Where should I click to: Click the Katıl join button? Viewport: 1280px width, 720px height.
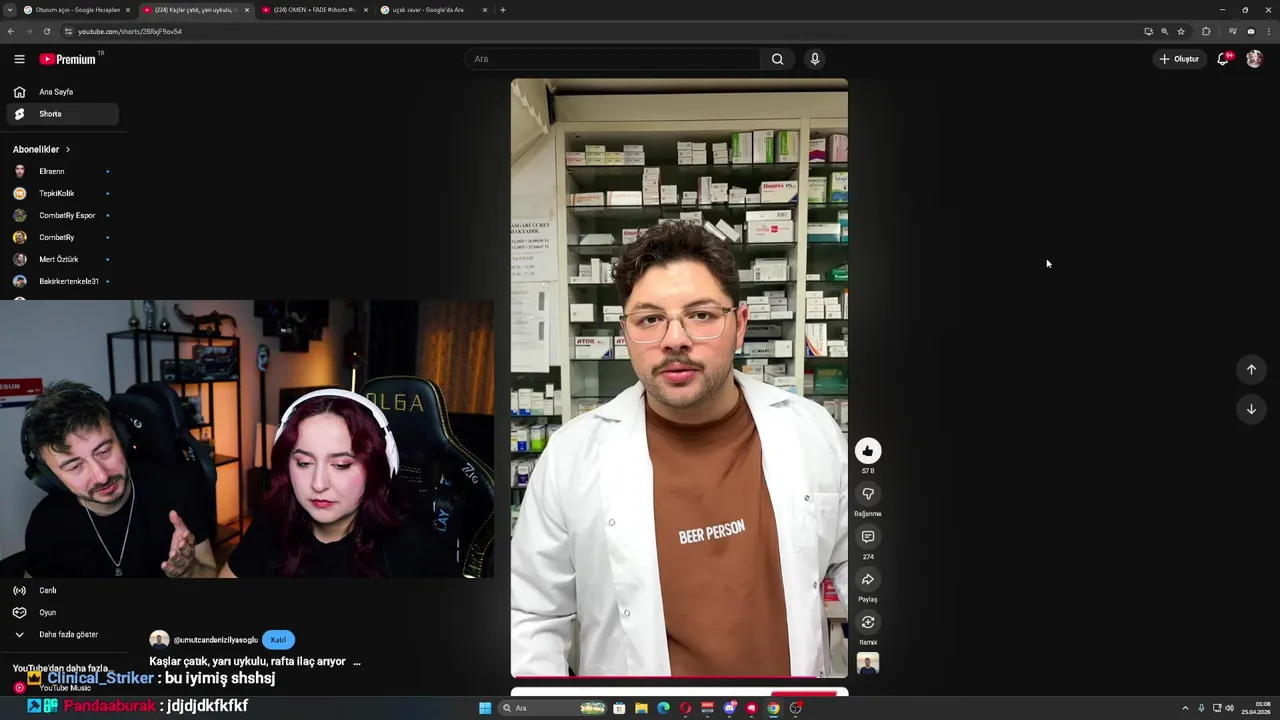tap(278, 640)
